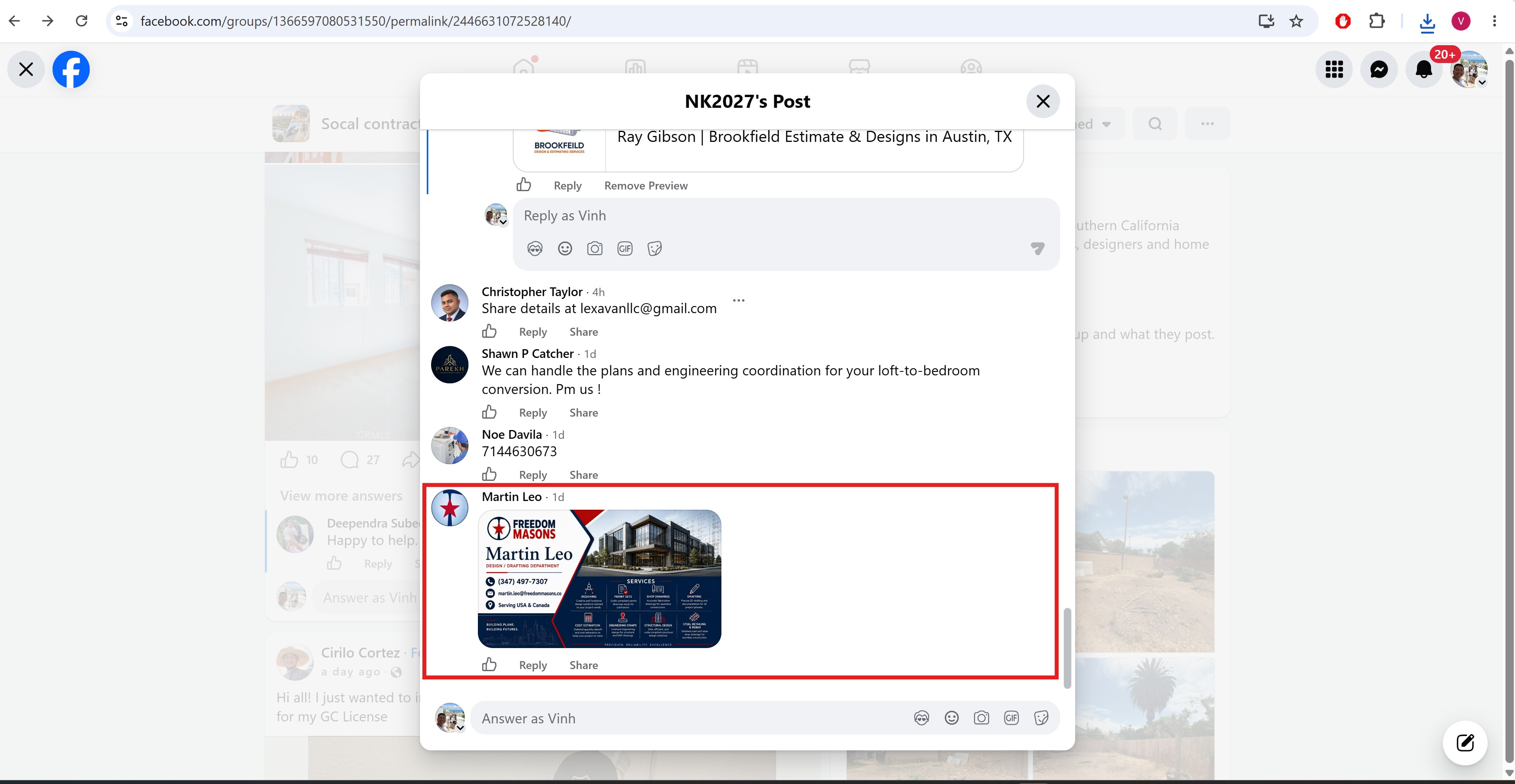Open the browser downloads icon
1515x784 pixels.
pos(1427,22)
